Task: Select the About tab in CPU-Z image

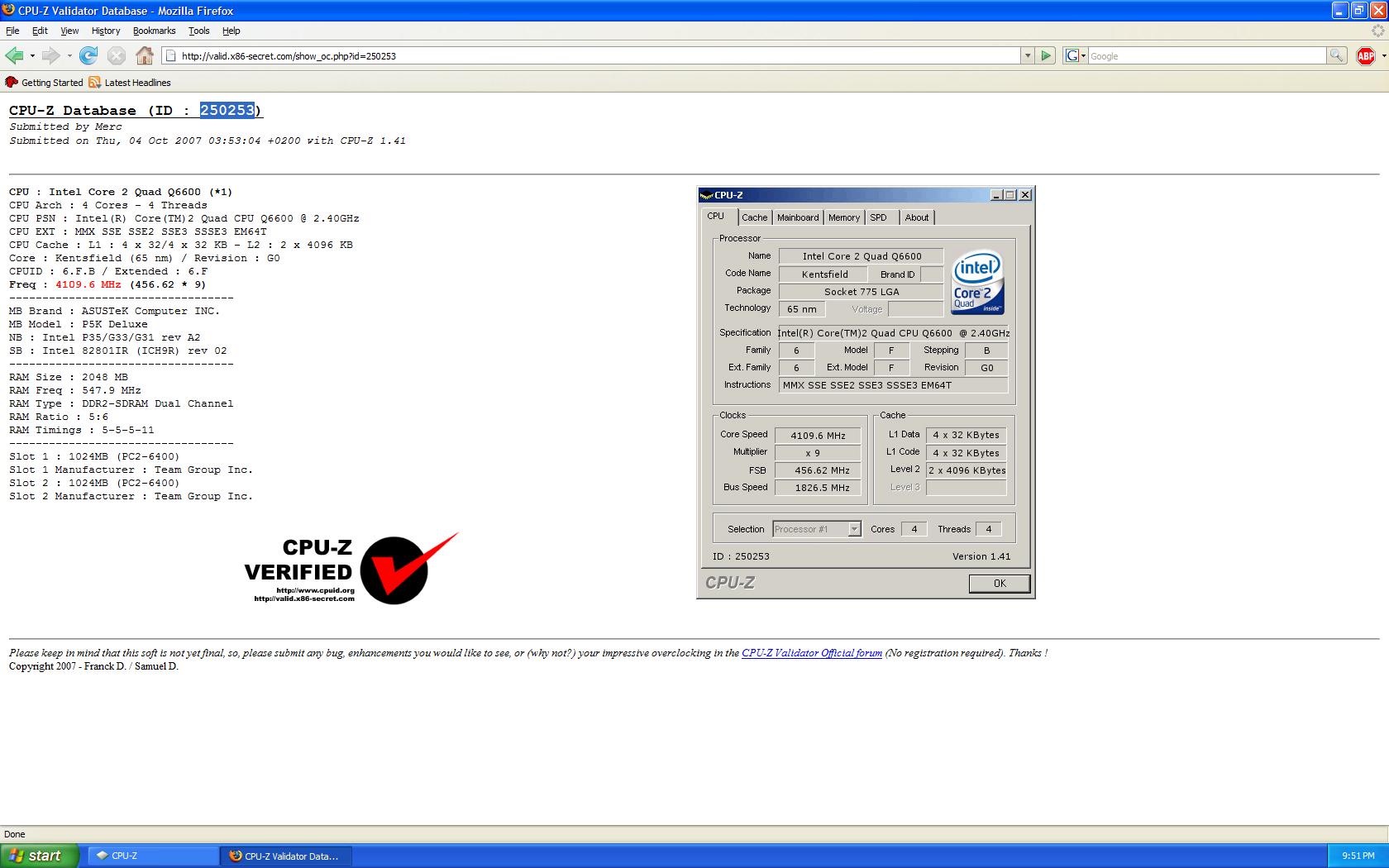Action: coord(916,217)
